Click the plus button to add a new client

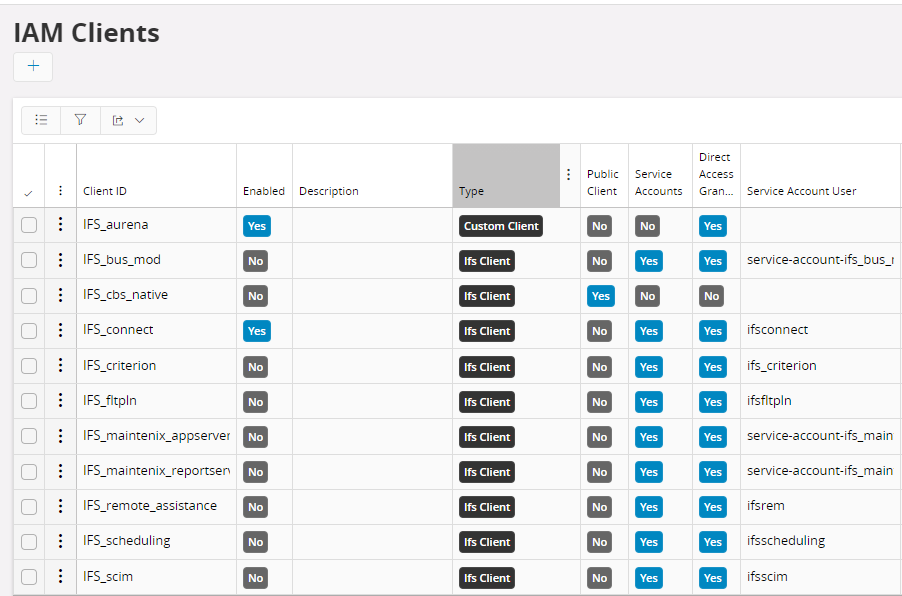click(x=32, y=66)
